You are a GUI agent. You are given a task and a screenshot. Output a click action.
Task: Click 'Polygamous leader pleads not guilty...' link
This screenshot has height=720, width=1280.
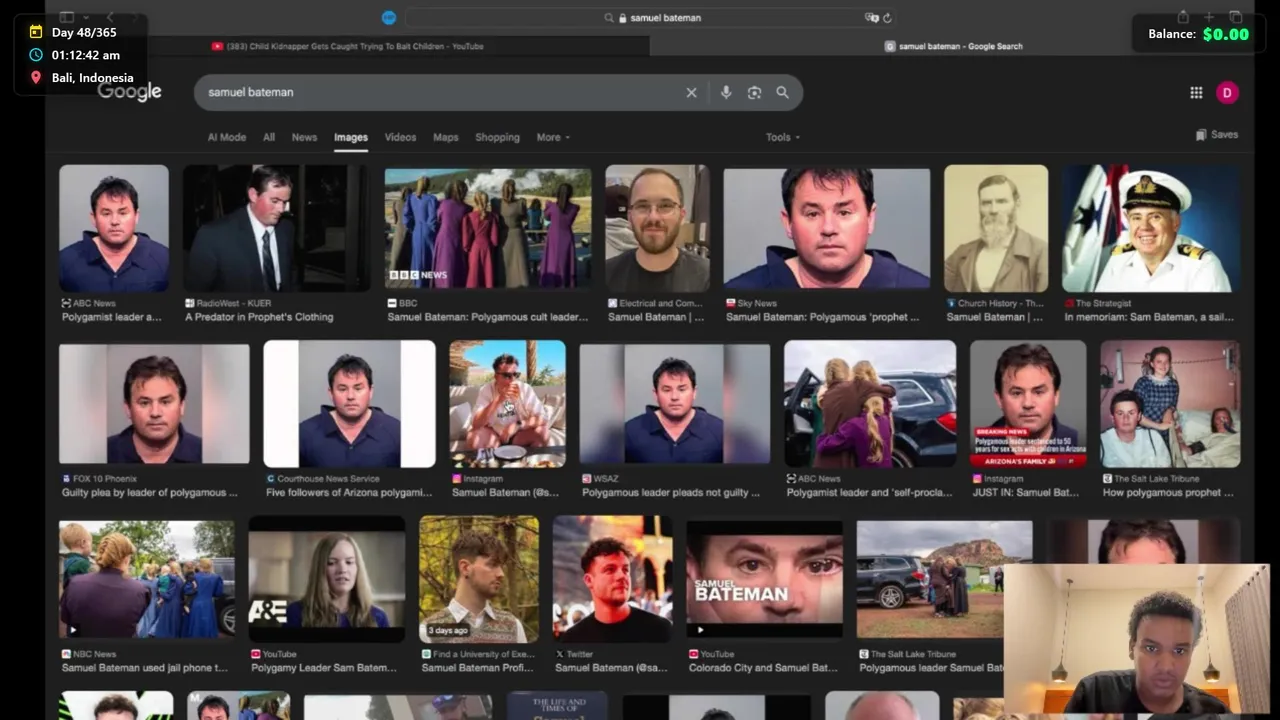(671, 493)
